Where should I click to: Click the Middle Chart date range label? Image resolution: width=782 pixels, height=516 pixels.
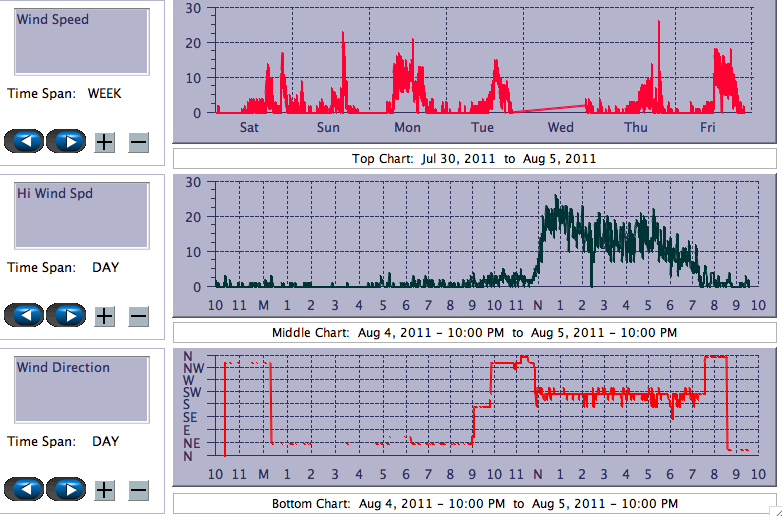474,332
